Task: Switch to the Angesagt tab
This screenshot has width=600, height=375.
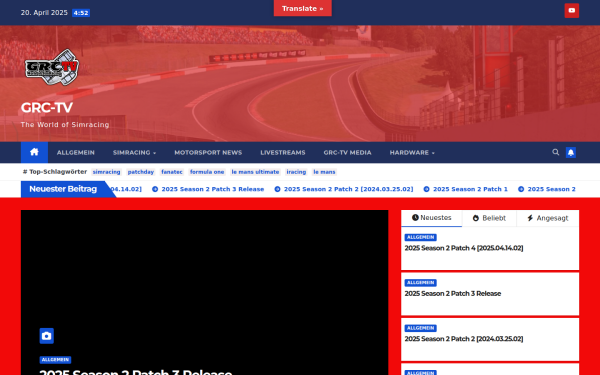Action: coord(548,218)
